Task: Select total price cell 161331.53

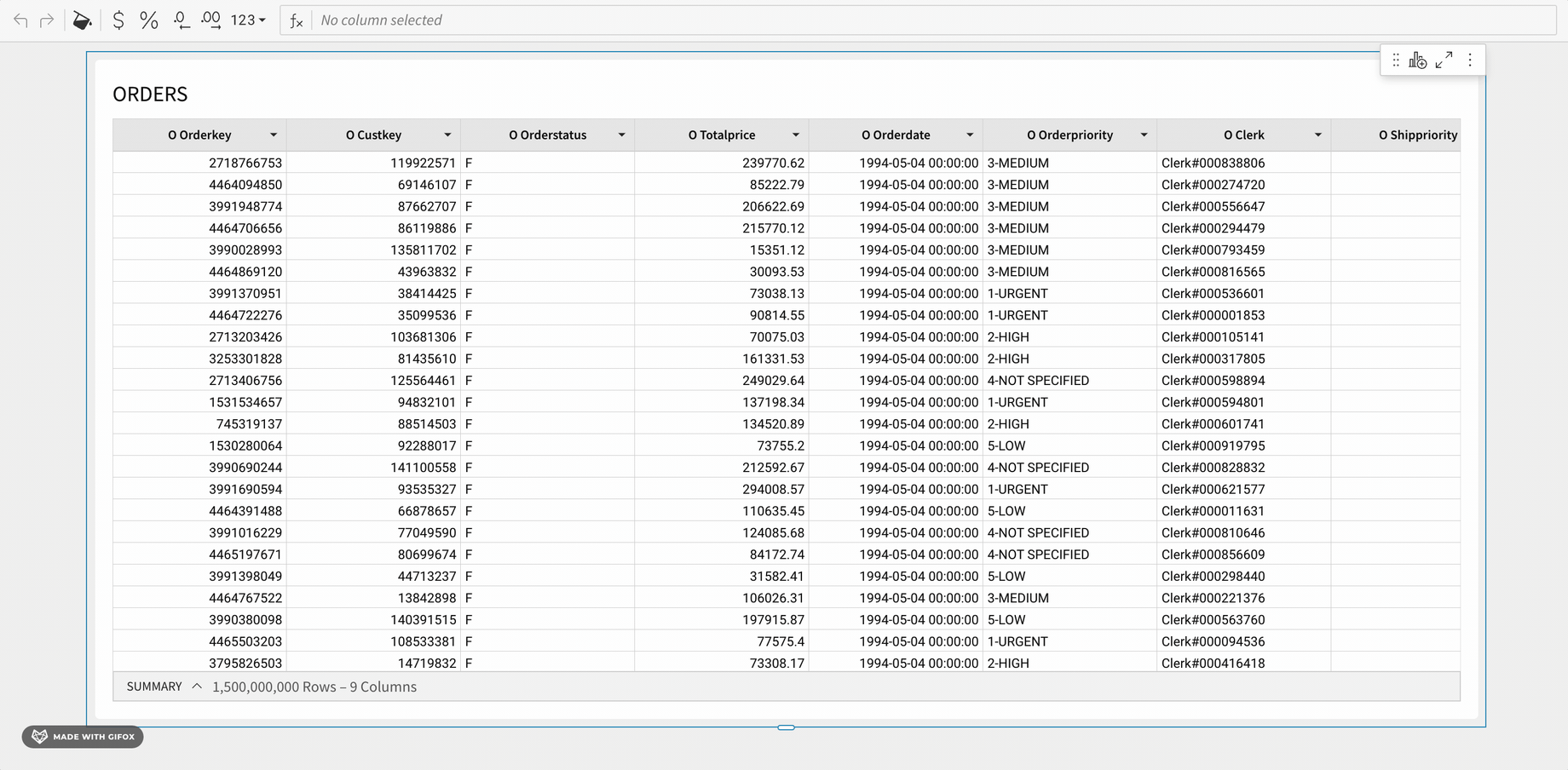Action: click(722, 359)
